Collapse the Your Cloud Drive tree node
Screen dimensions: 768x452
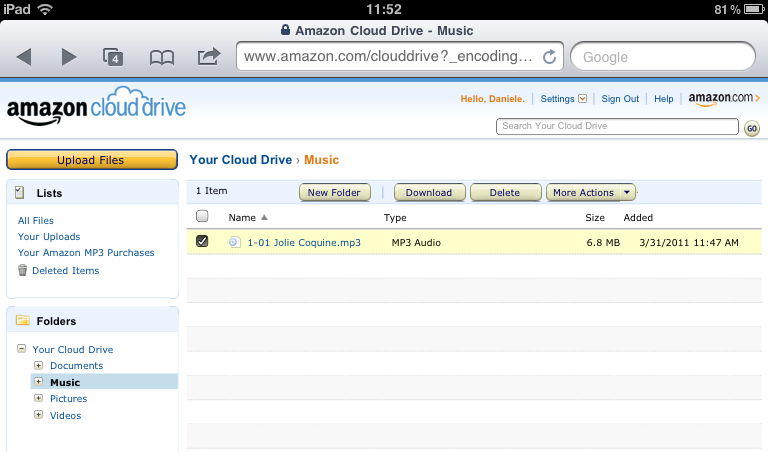coord(21,349)
